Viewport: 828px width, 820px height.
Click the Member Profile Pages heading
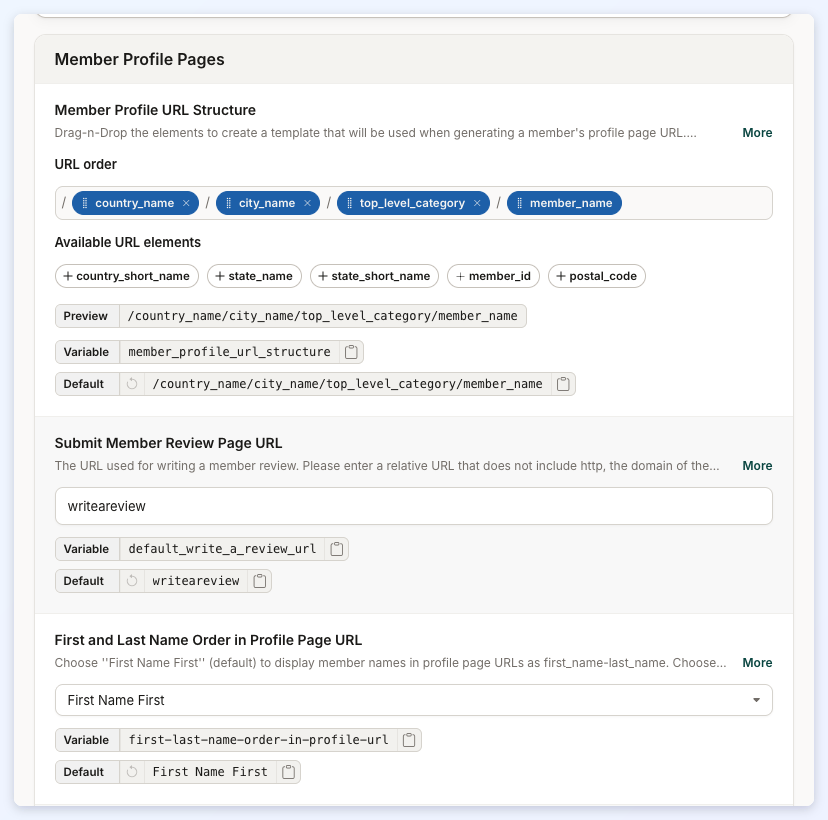point(139,60)
